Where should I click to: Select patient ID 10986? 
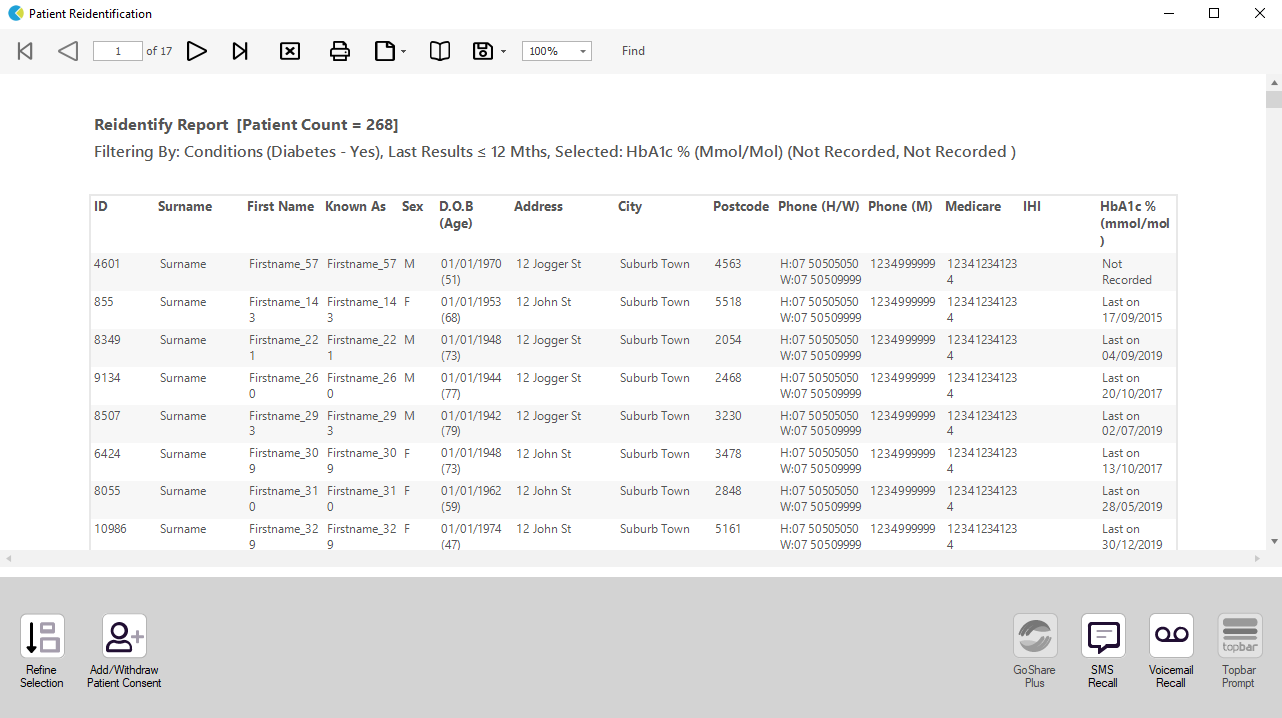pyautogui.click(x=110, y=529)
